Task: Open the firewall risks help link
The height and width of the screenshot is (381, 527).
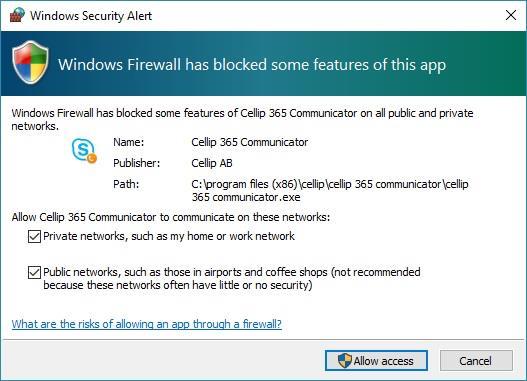Action: click(x=147, y=324)
